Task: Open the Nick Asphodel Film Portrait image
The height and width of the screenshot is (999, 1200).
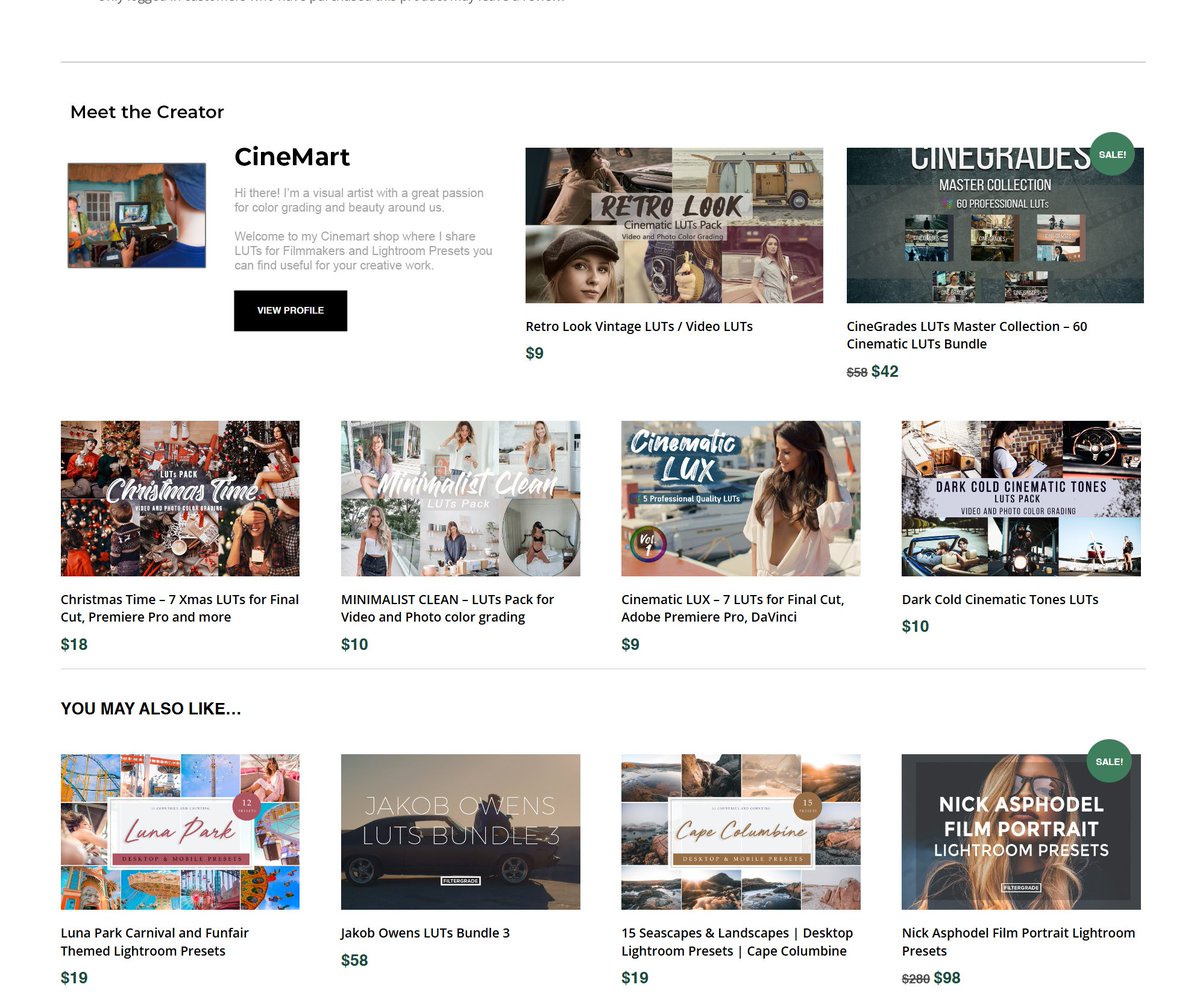Action: 1021,832
